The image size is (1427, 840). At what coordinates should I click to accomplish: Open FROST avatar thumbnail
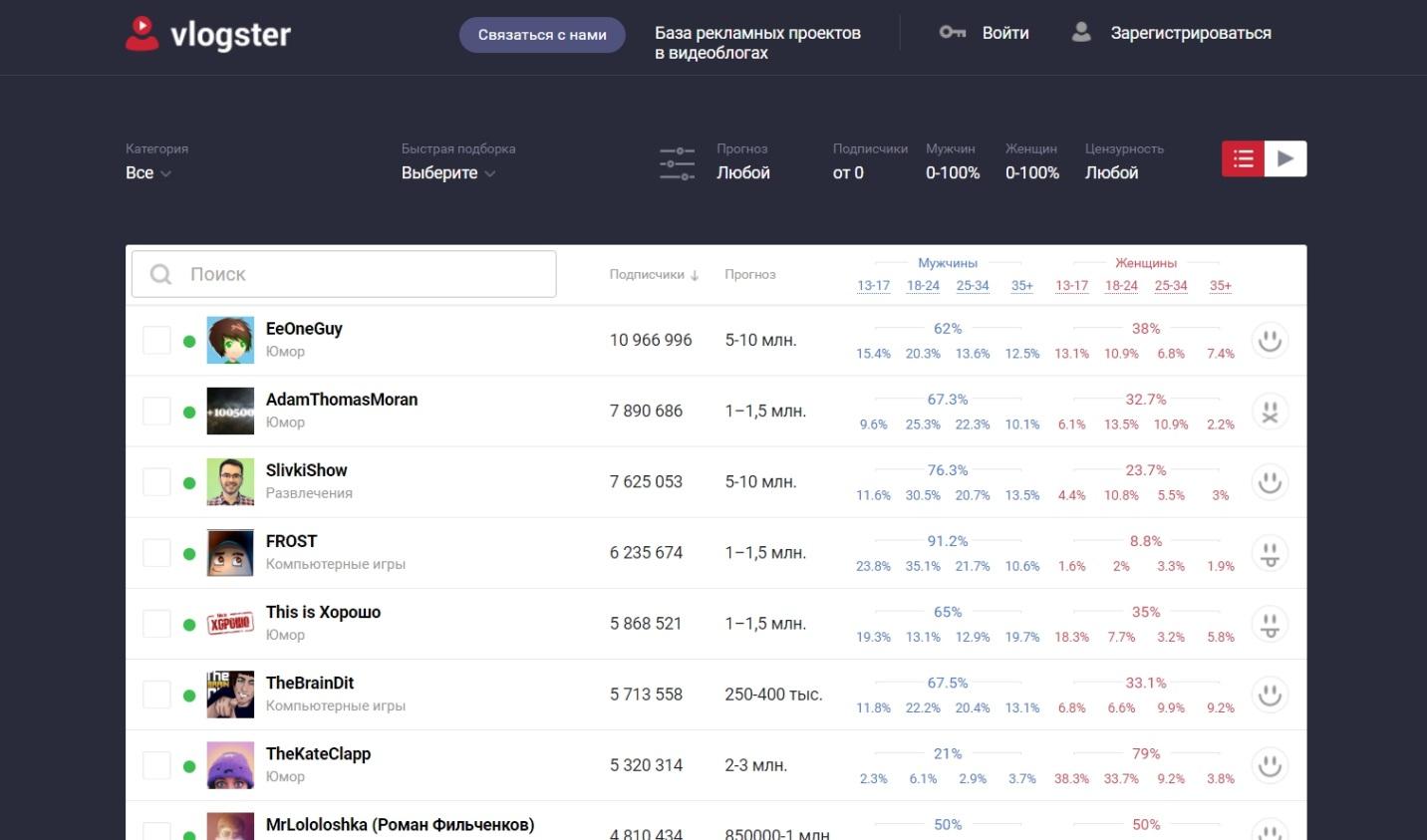[x=230, y=553]
